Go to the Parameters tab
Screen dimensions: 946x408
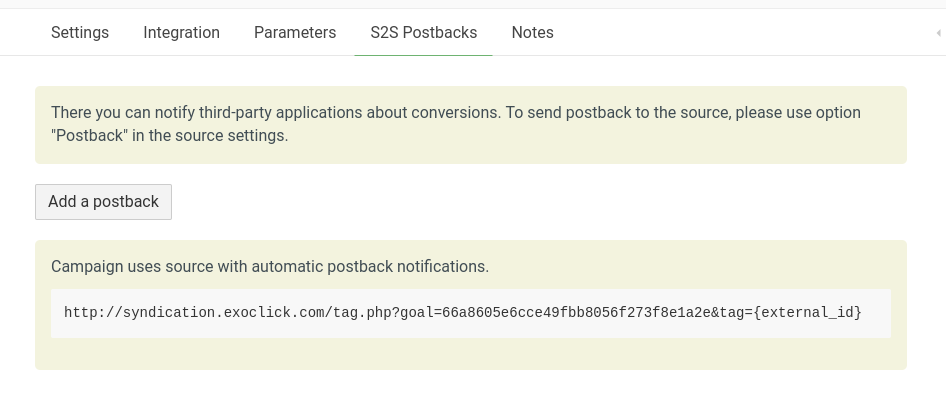295,33
